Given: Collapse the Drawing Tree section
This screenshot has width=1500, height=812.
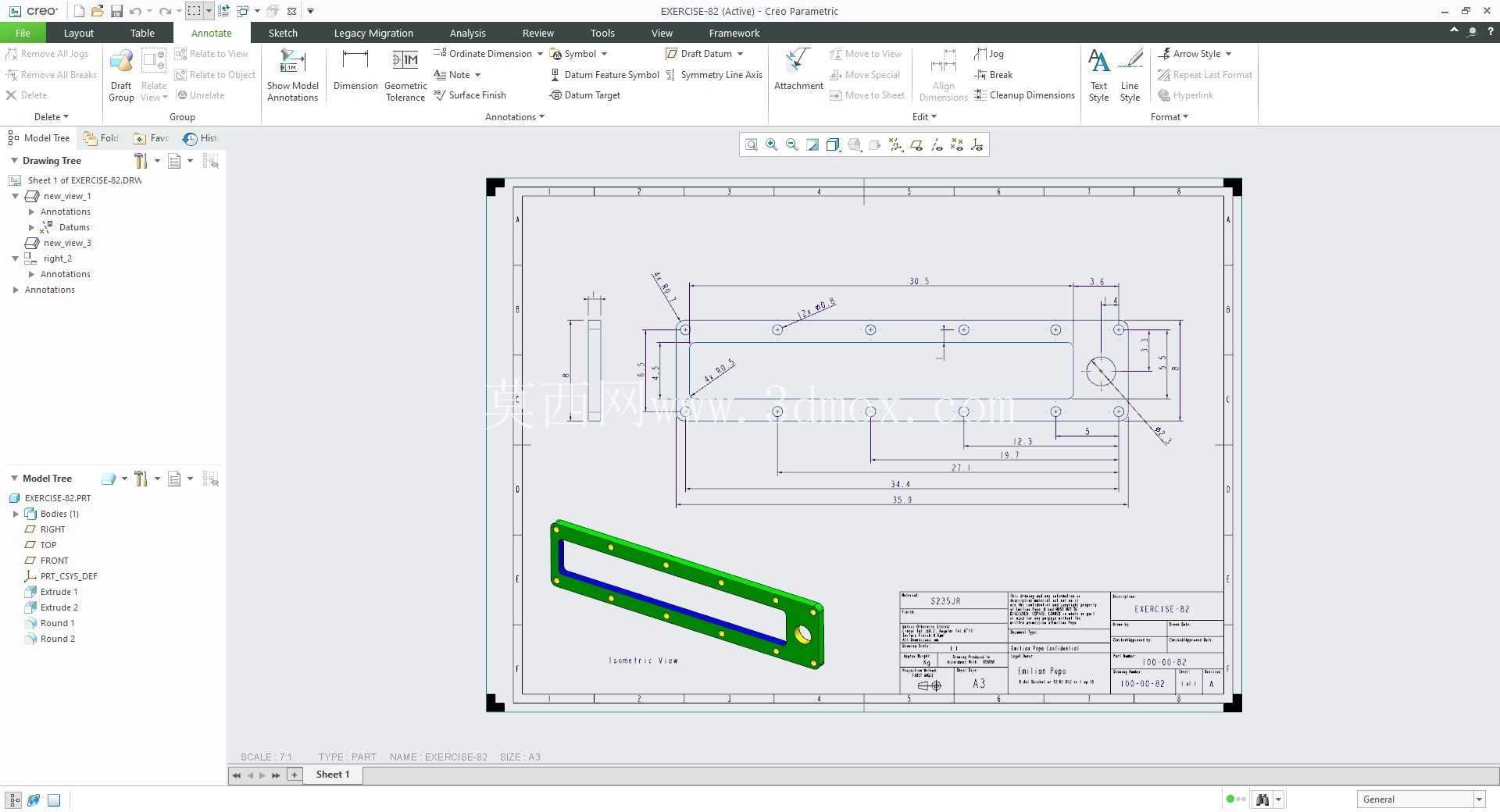Looking at the screenshot, I should 14,161.
